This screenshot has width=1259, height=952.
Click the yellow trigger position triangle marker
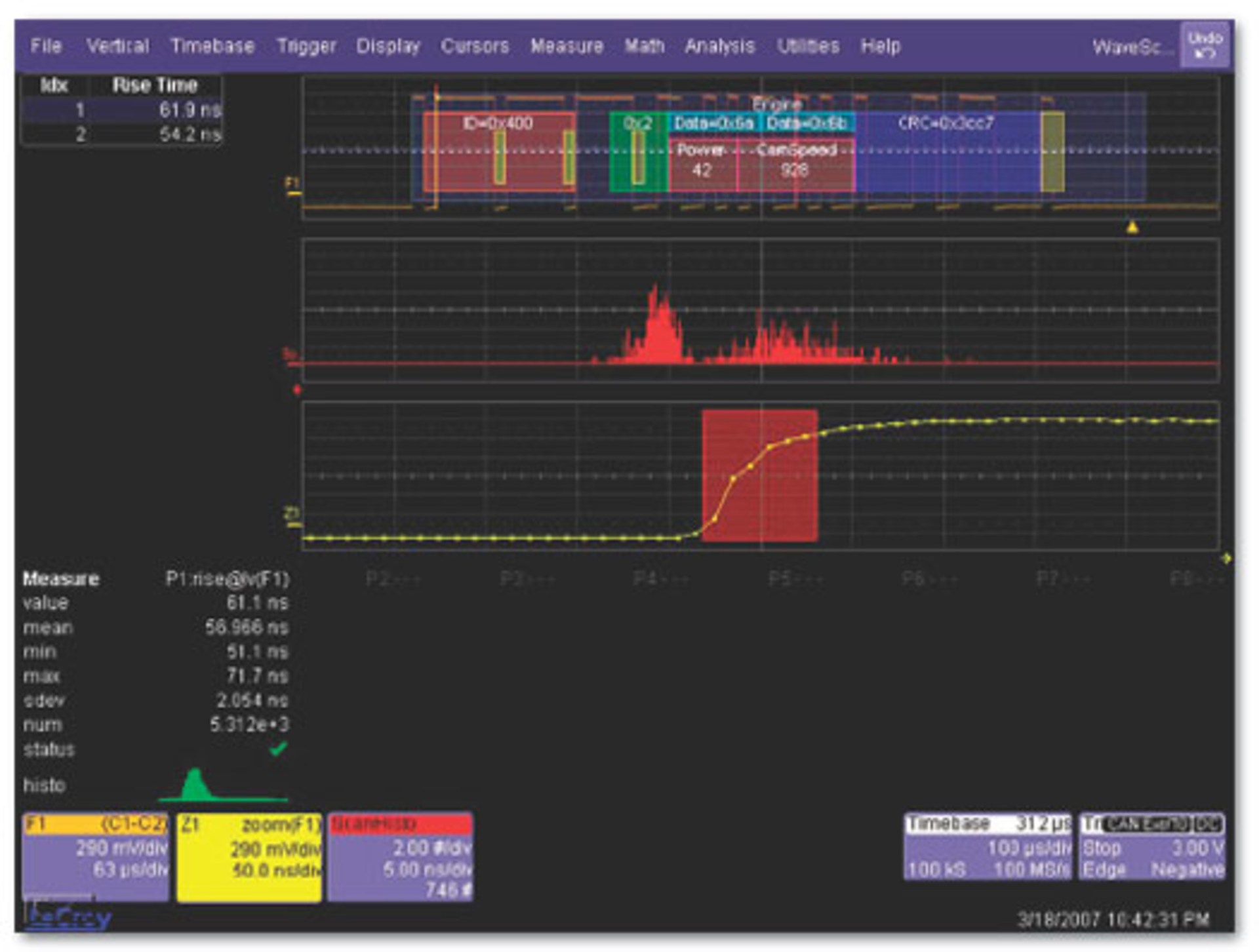1132,228
